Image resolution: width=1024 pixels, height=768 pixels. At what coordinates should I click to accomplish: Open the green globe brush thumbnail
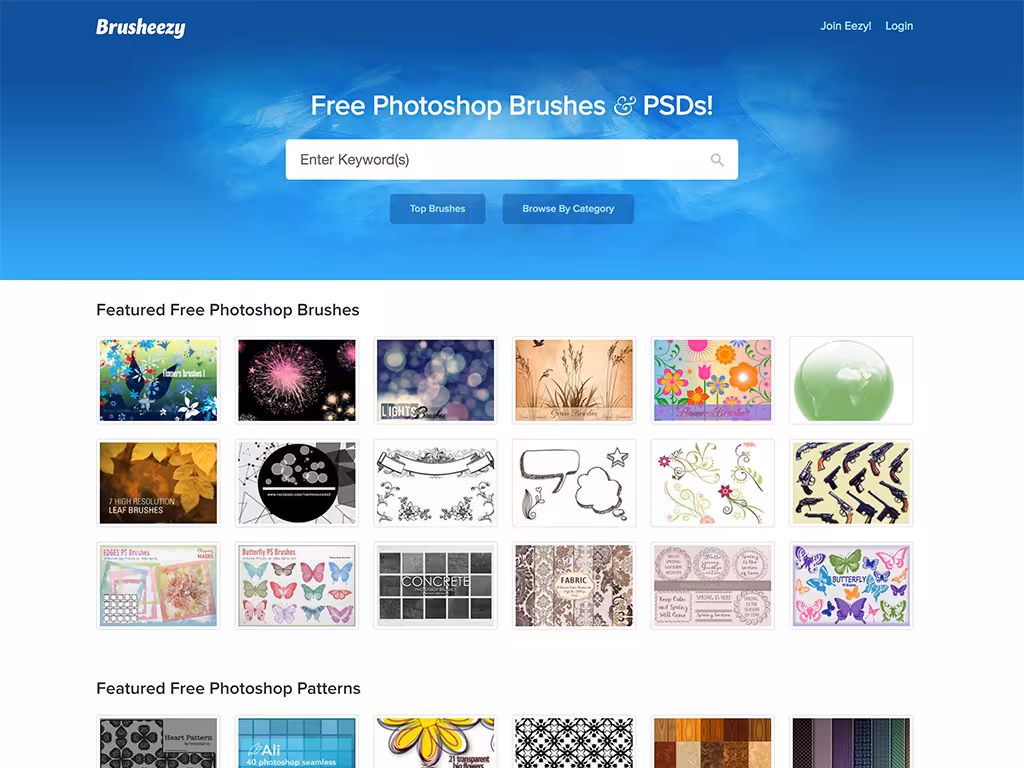851,380
